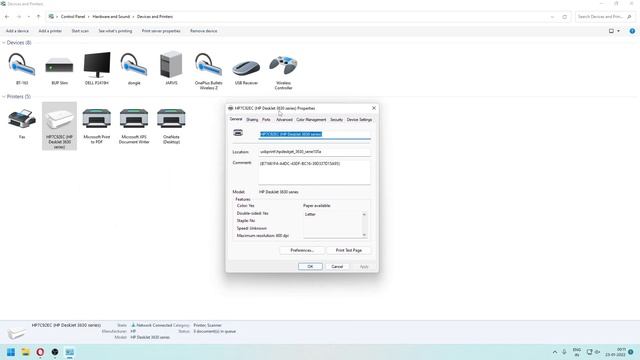Click the back arrow in Explorer navigation
Image resolution: width=640 pixels, height=360 pixels.
[7, 17]
